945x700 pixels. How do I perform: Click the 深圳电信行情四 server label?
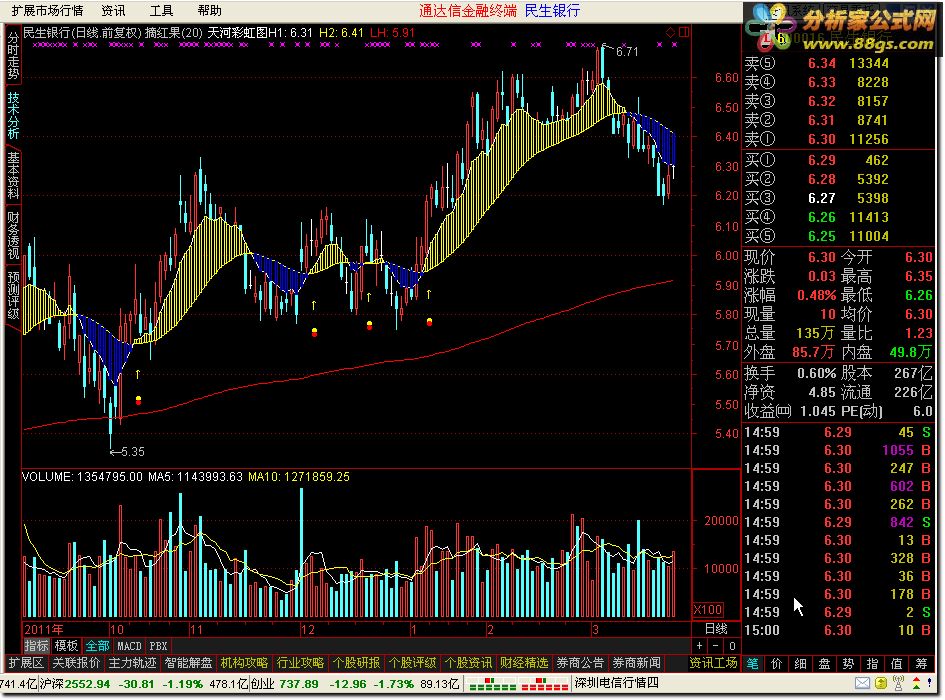point(617,683)
